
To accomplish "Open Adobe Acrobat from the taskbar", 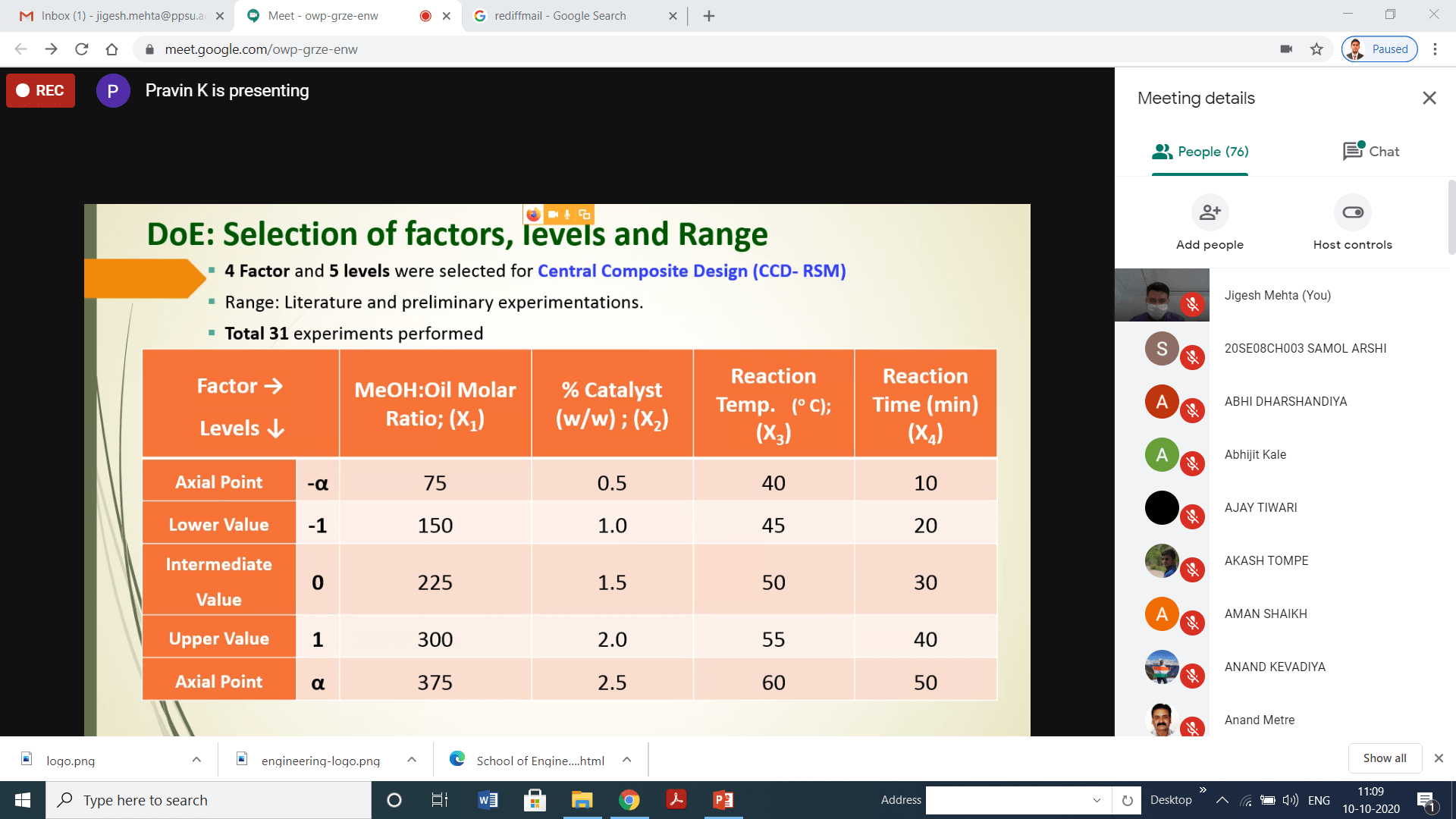I will [676, 800].
